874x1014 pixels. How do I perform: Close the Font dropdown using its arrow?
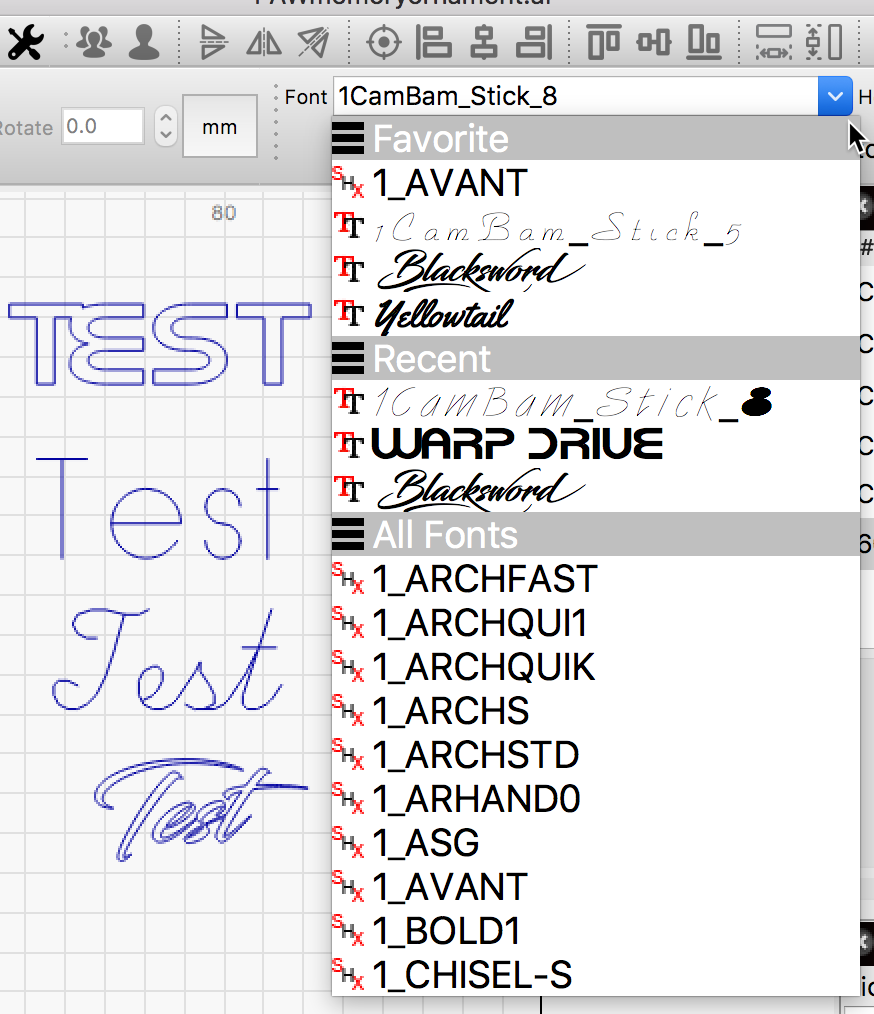(834, 96)
